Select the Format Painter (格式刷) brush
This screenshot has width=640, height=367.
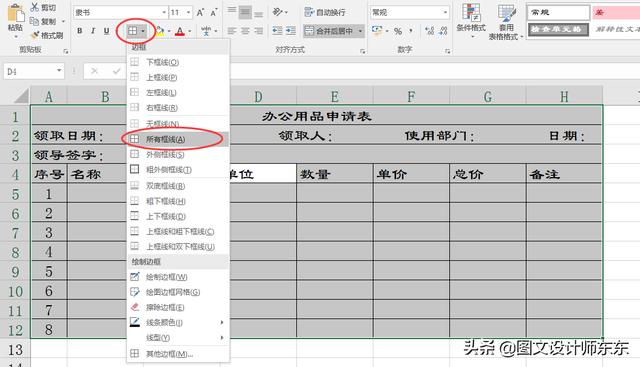[35, 36]
